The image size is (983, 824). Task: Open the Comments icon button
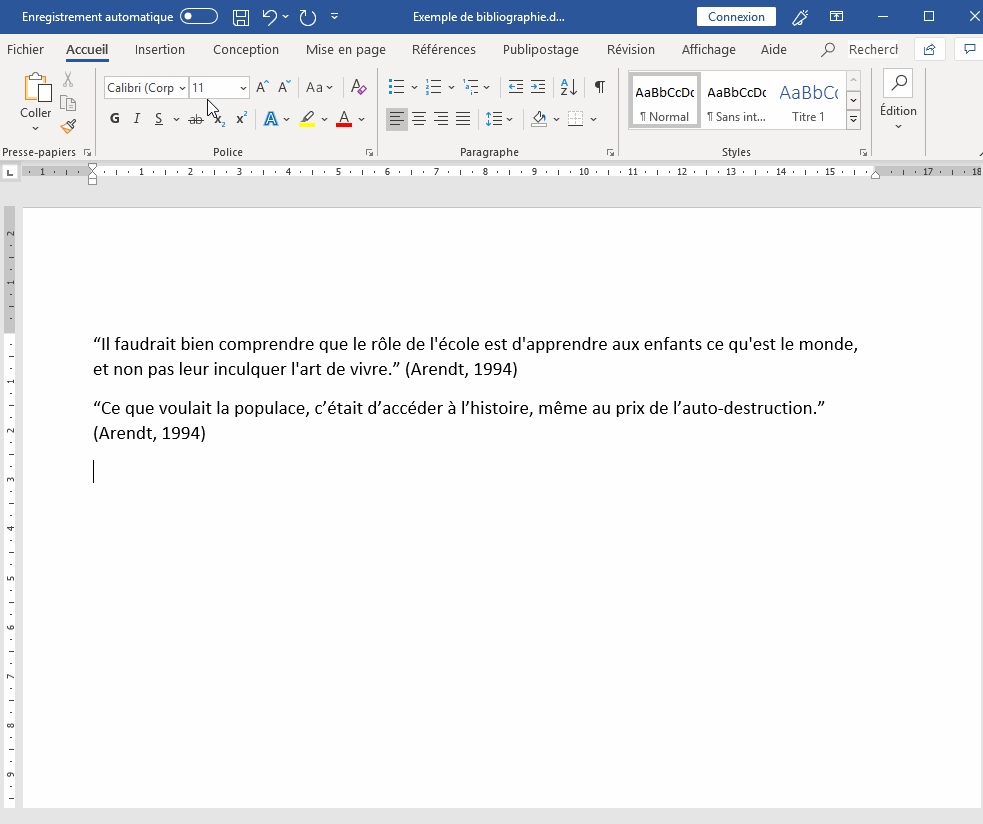coord(969,50)
